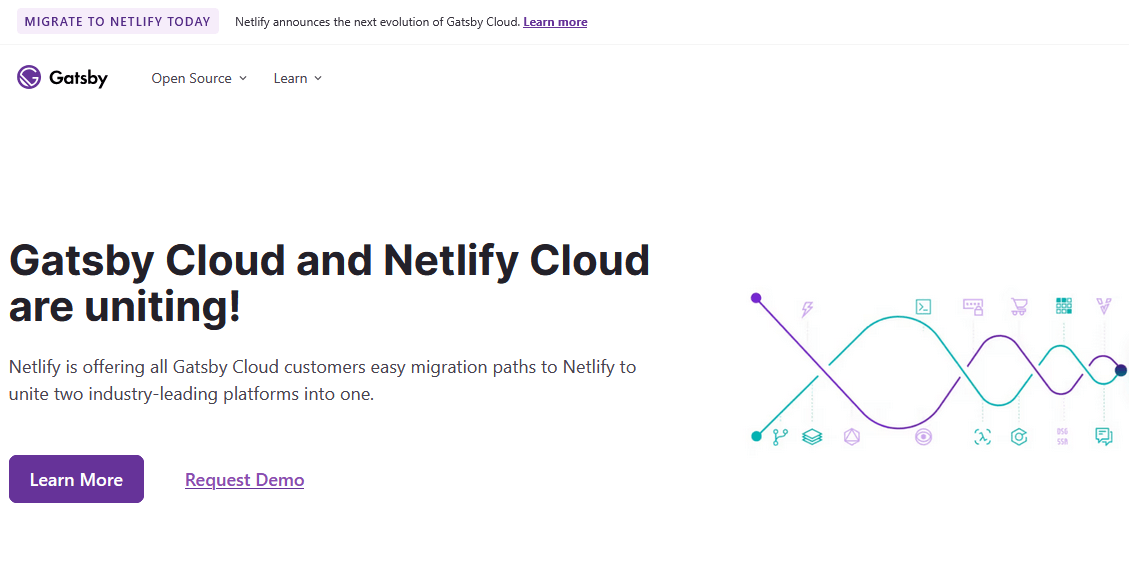Viewport: 1129px width, 566px height.
Task: Expand the Learn dropdown in the navigation
Action: [x=298, y=78]
